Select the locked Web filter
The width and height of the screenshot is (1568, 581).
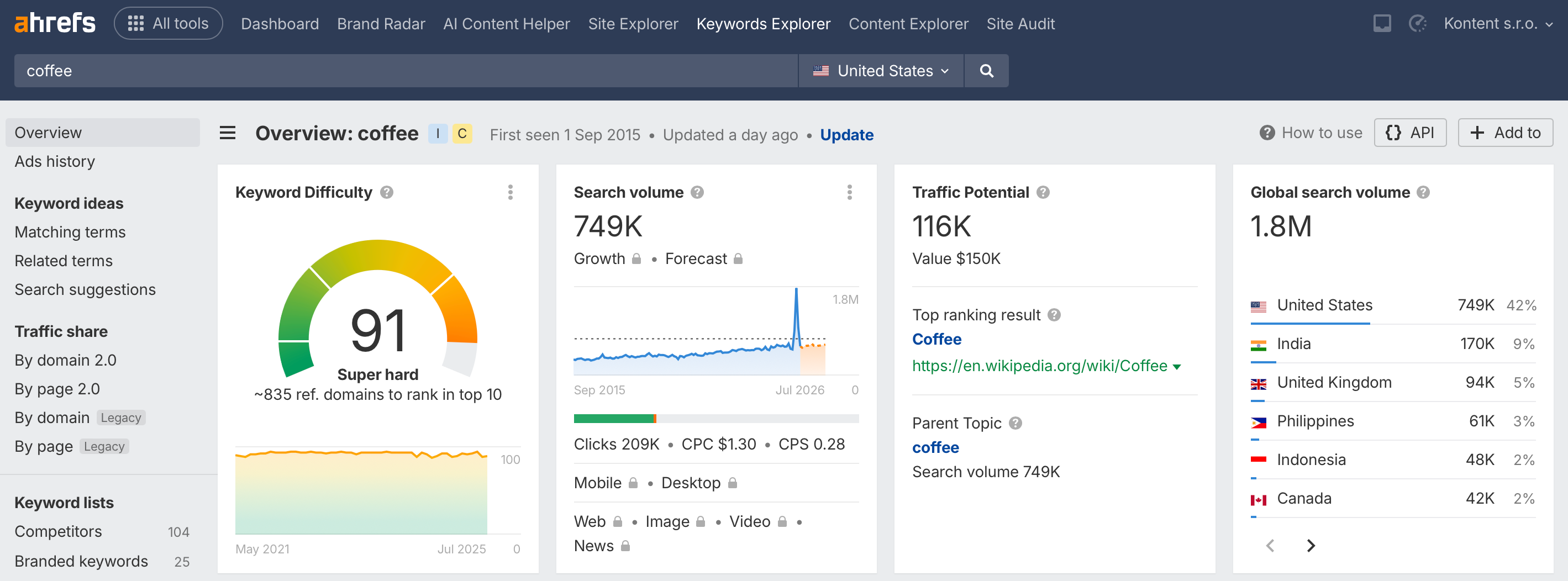tap(598, 521)
